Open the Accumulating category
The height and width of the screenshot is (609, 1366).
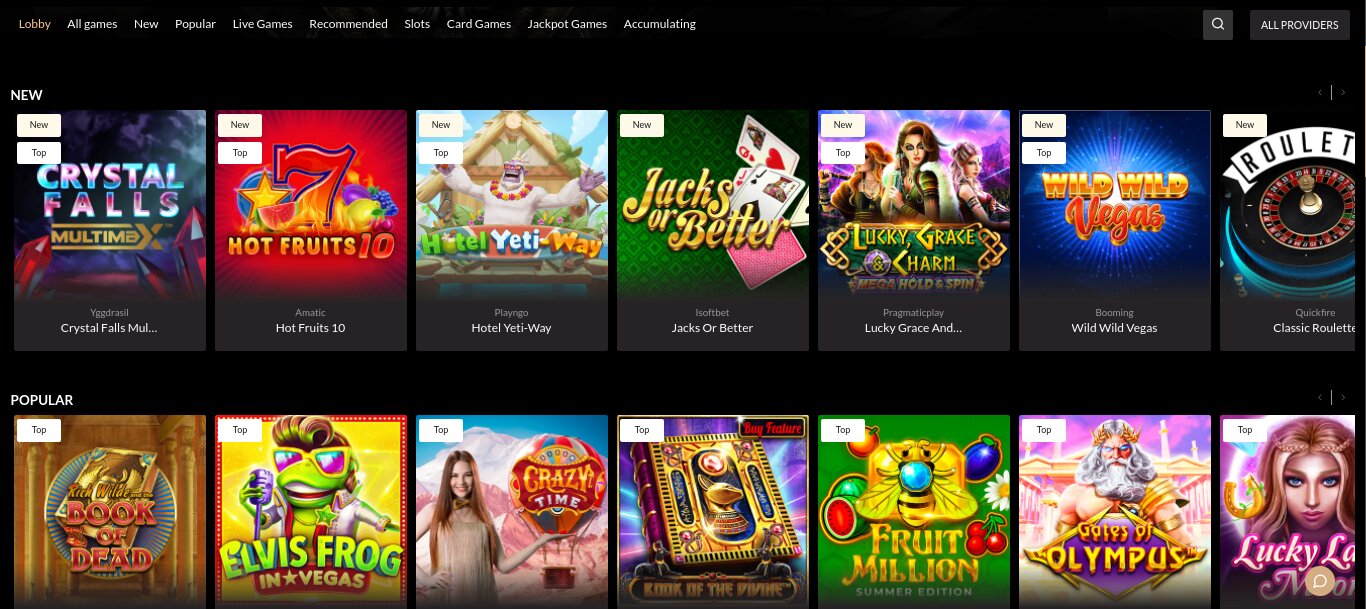pyautogui.click(x=659, y=24)
